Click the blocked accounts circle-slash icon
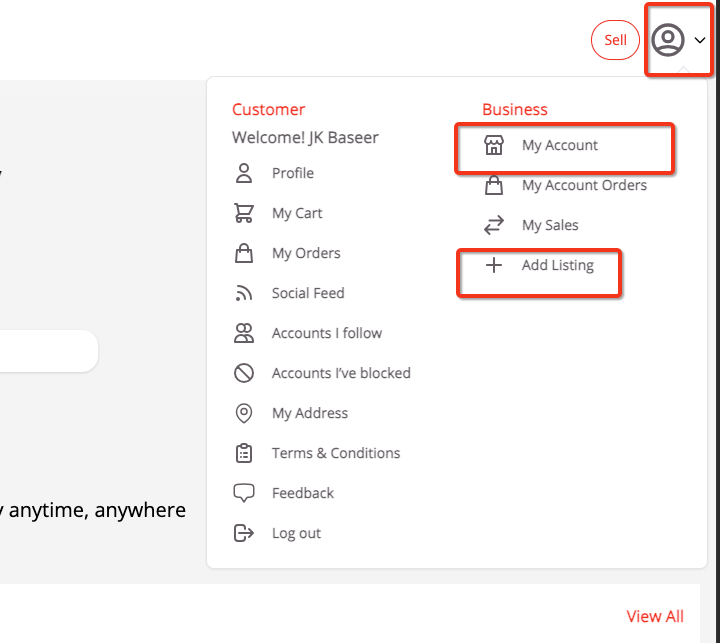Screen dimensions: 720x643 [244, 373]
